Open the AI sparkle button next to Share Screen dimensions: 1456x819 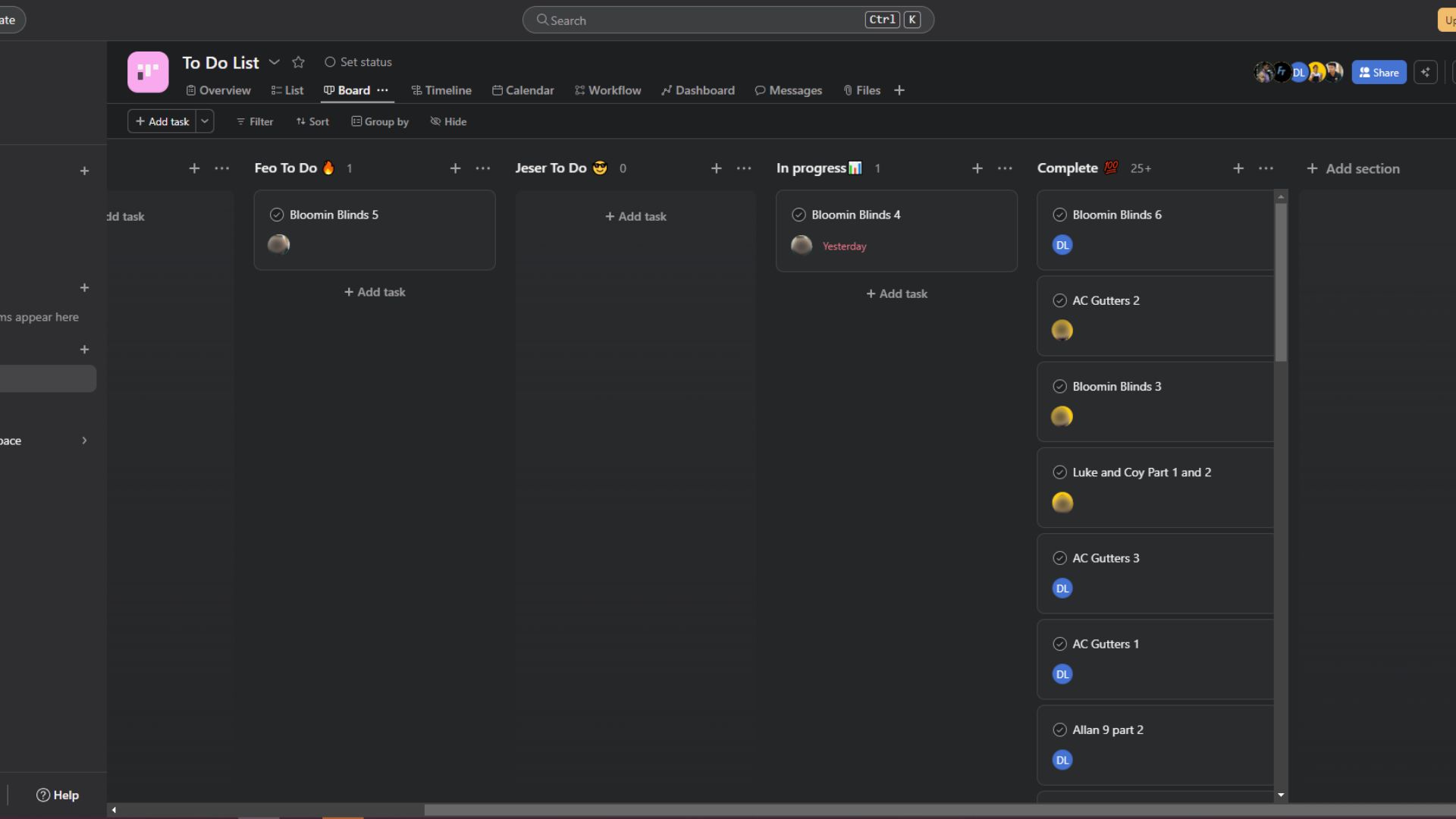coord(1425,72)
